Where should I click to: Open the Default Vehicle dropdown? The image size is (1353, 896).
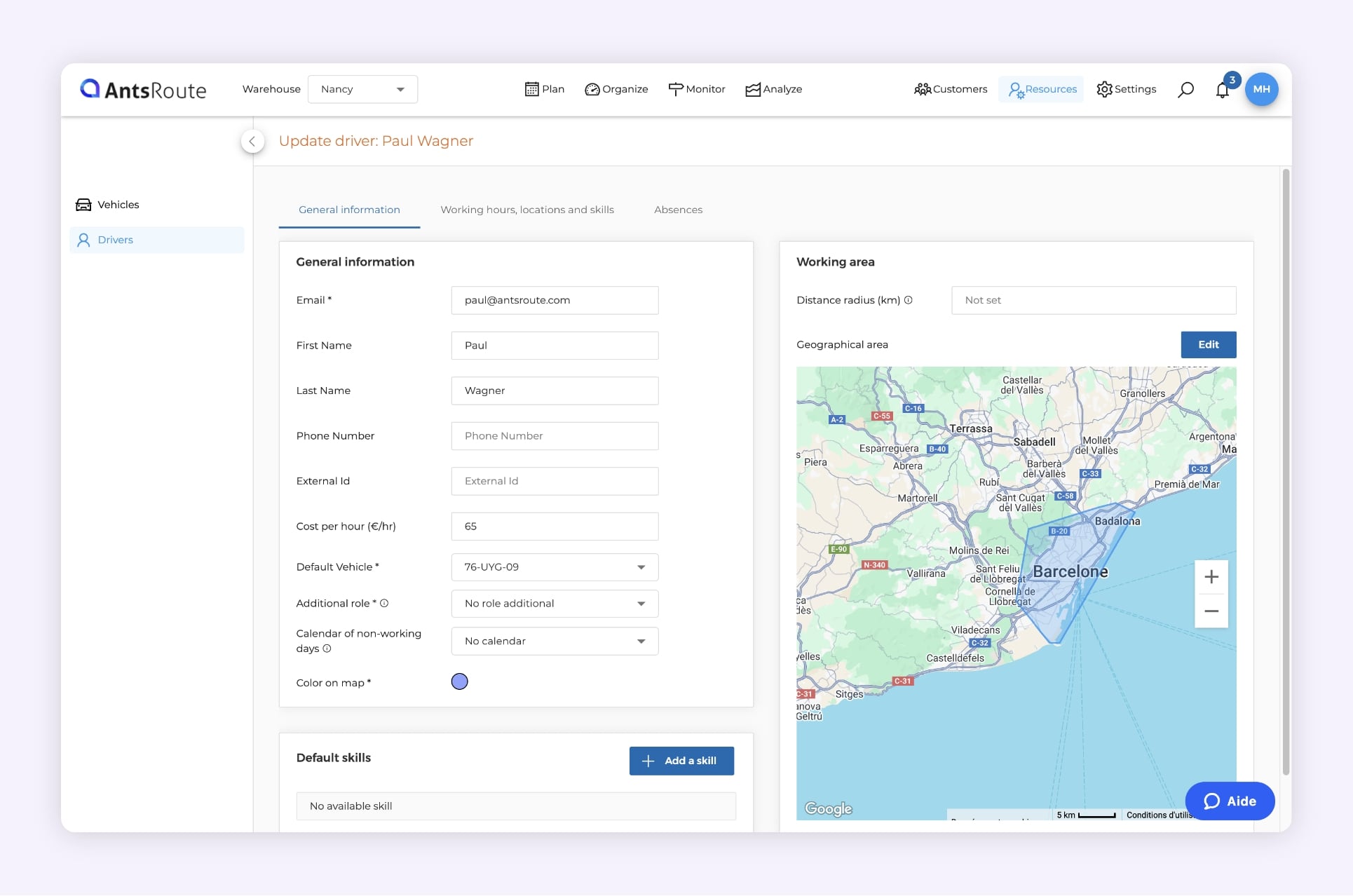554,567
